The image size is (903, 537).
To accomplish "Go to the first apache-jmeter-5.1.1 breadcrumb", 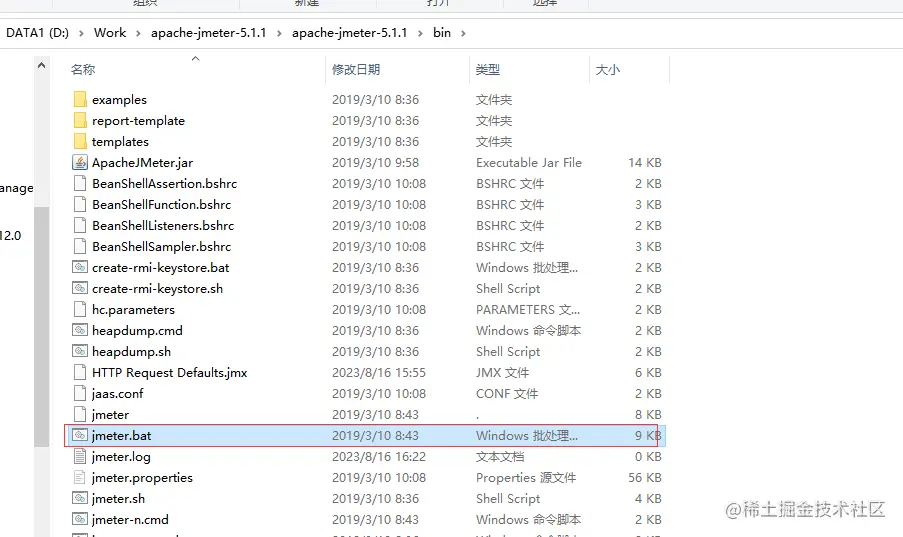I will 208,33.
